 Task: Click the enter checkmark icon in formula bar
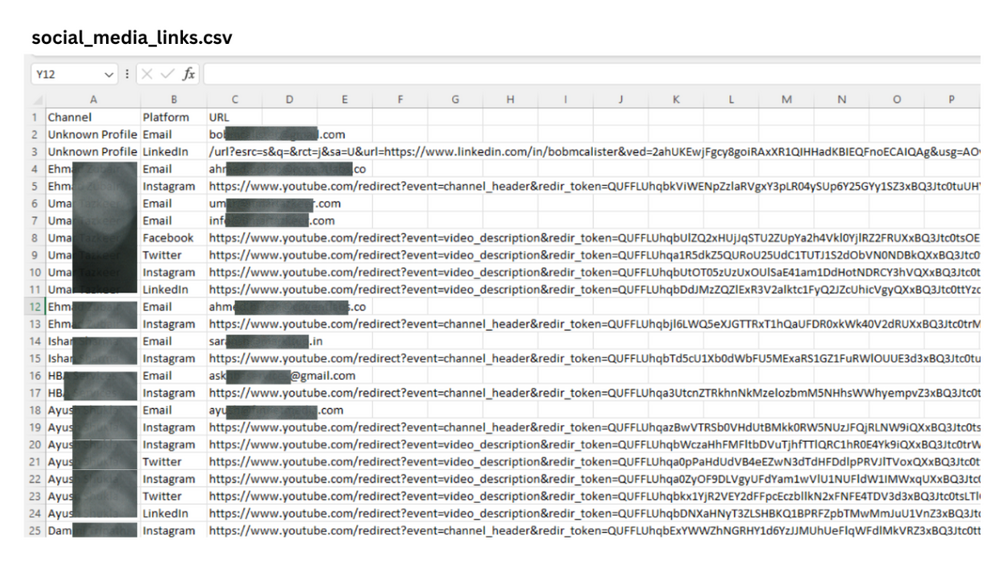[x=167, y=74]
